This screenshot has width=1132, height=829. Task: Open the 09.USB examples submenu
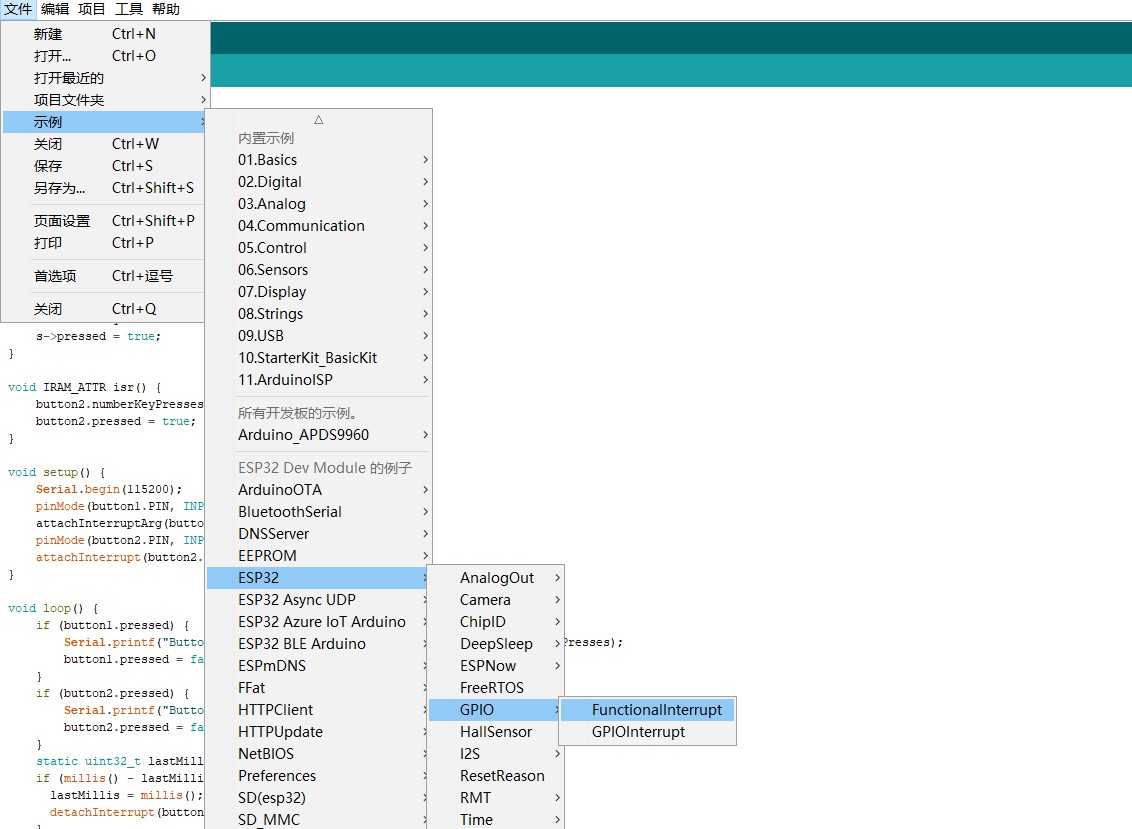(x=318, y=336)
